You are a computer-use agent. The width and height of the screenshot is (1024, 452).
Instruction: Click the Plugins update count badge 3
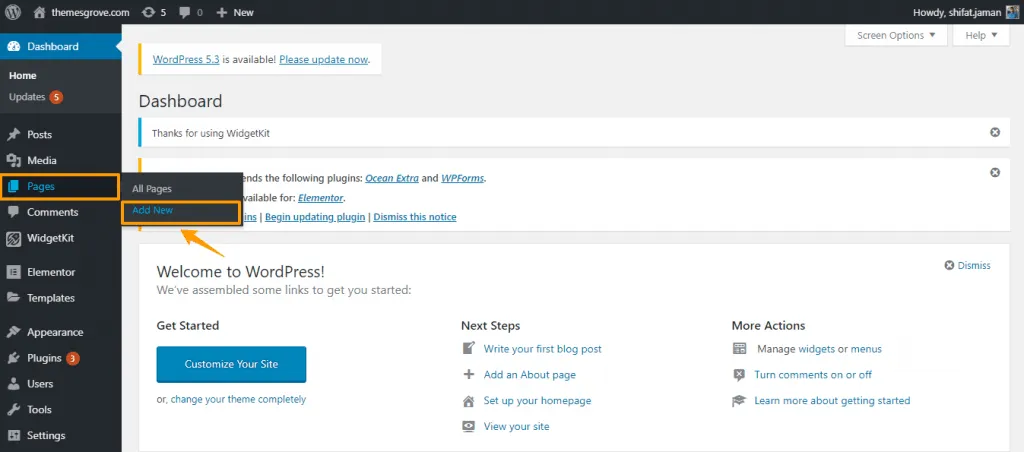(73, 358)
